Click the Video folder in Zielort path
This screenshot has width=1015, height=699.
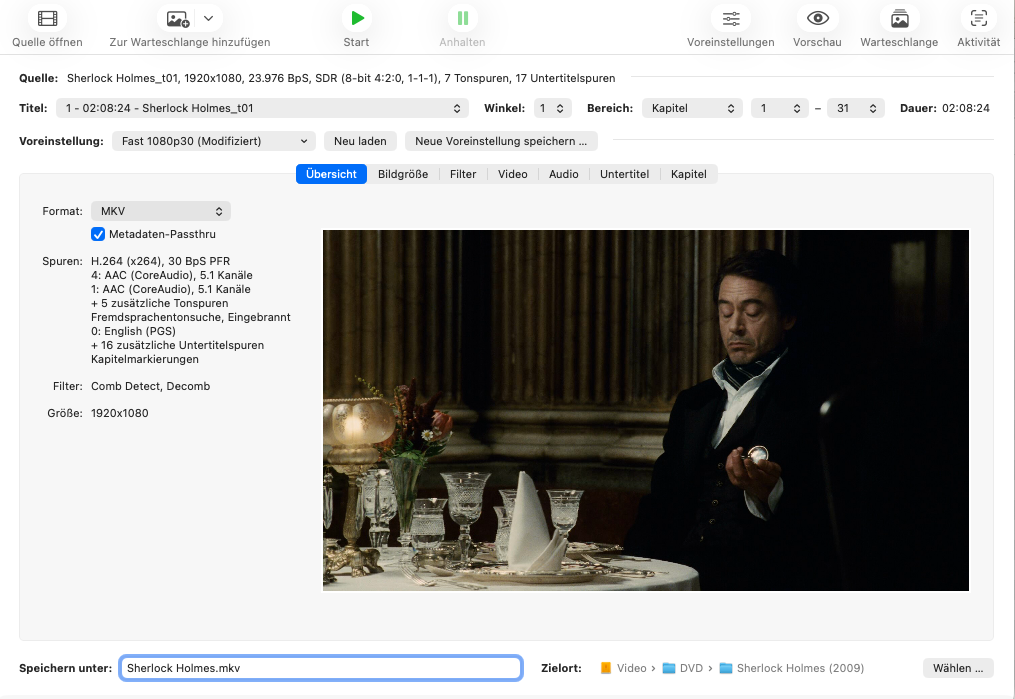click(624, 668)
